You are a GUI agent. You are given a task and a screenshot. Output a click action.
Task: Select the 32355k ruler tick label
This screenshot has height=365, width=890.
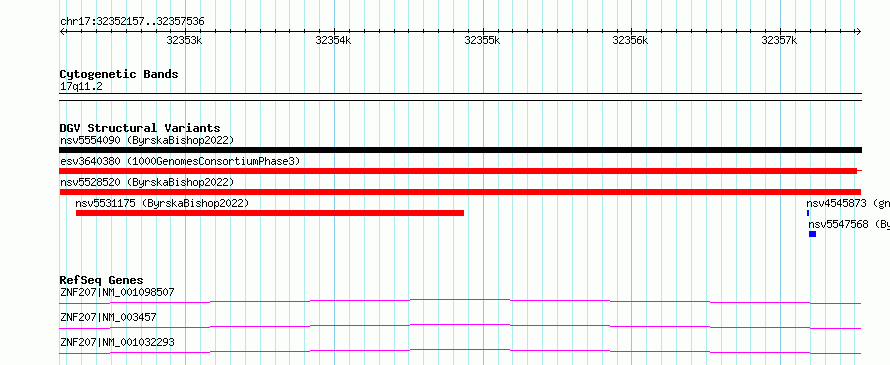click(x=482, y=40)
